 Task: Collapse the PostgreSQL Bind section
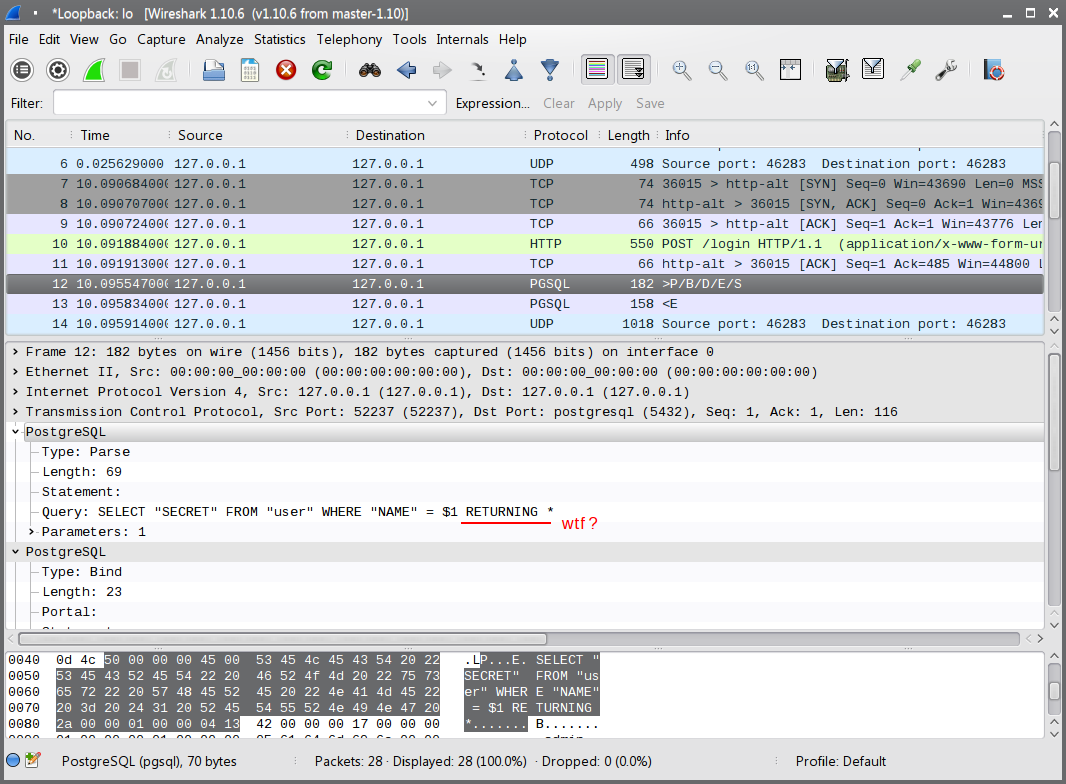tap(15, 552)
